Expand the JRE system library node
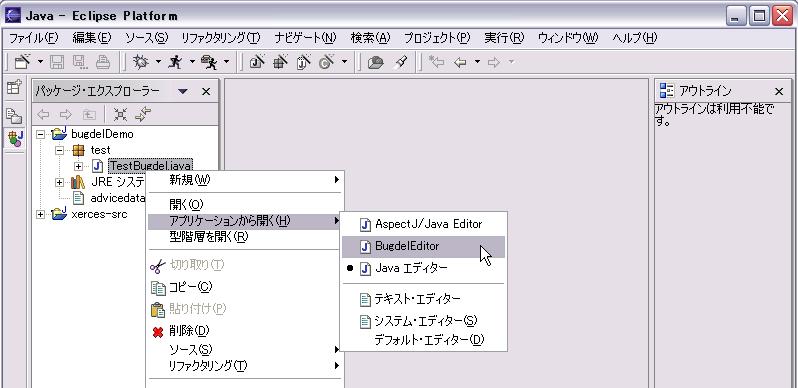 [60, 182]
